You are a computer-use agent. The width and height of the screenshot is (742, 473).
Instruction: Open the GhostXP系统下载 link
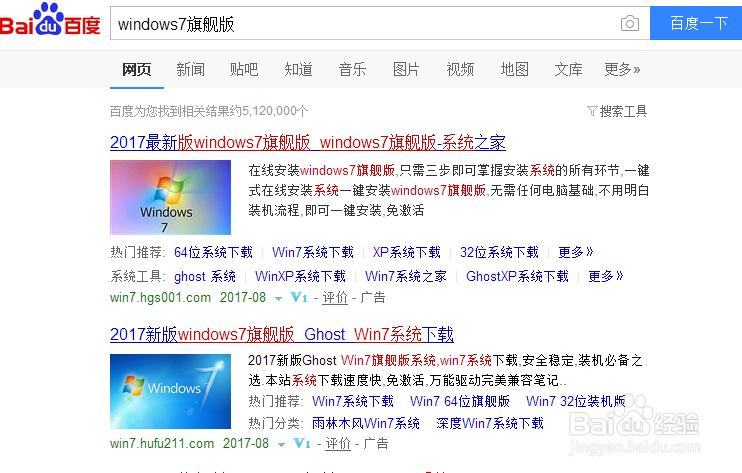tap(517, 276)
